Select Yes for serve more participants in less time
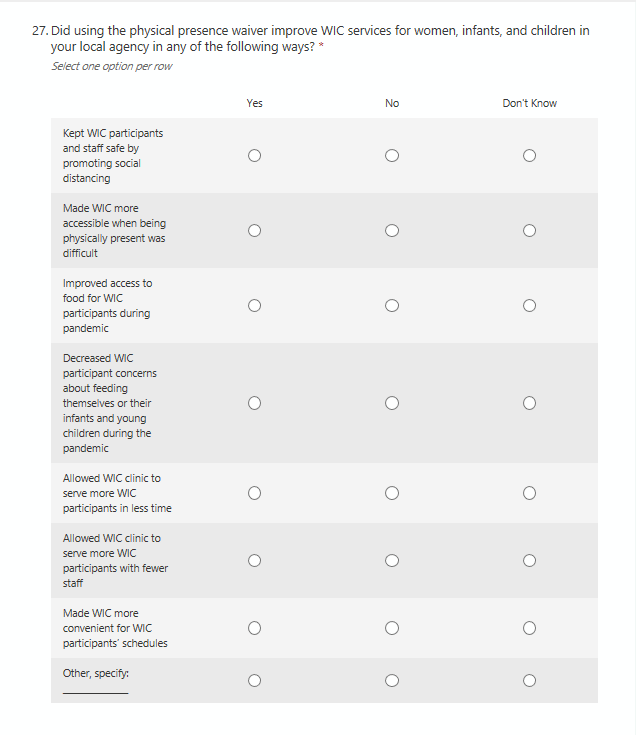Viewport: 636px width, 735px height. point(255,493)
